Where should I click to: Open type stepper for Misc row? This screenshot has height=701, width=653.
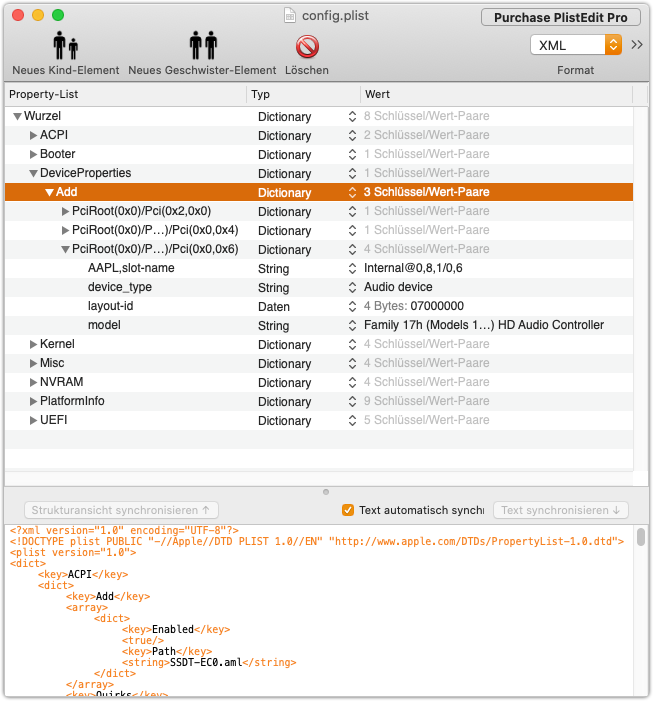click(x=352, y=363)
